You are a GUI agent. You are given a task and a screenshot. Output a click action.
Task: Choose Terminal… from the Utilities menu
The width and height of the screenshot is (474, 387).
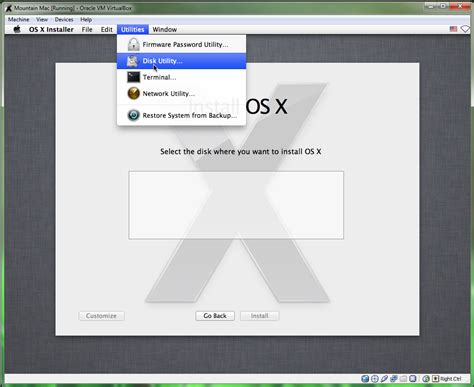181,77
